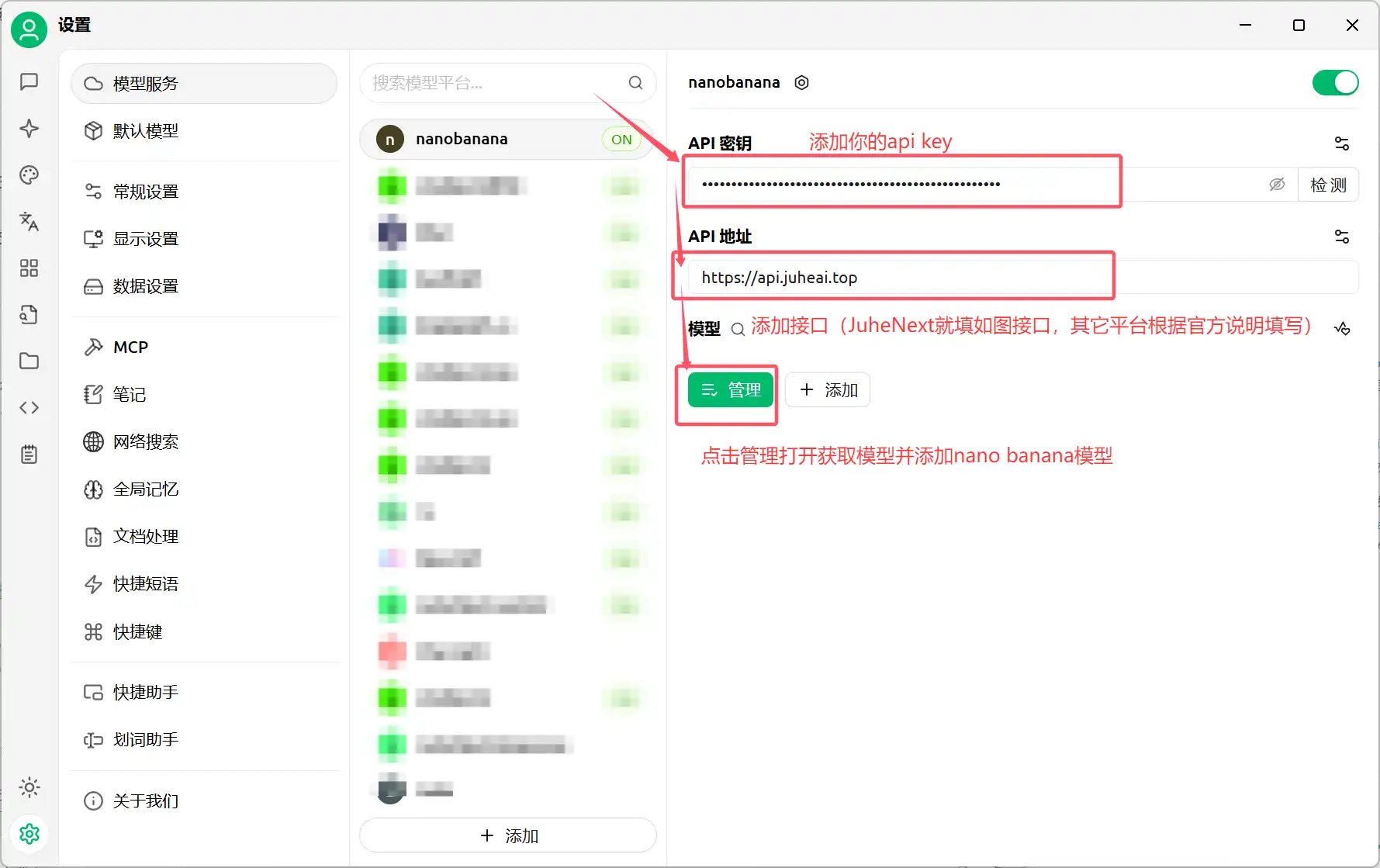Open the MCP settings page

204,347
